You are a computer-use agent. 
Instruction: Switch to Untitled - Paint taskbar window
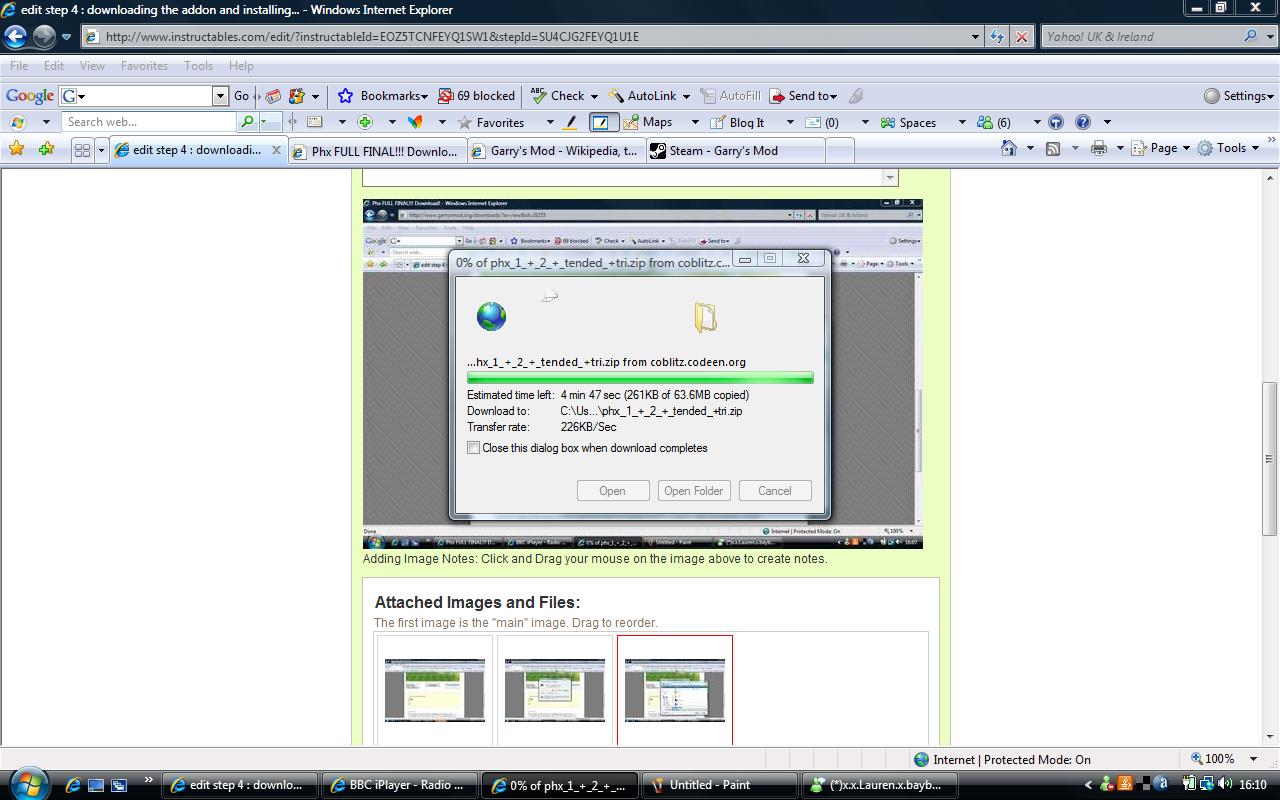pyautogui.click(x=719, y=785)
